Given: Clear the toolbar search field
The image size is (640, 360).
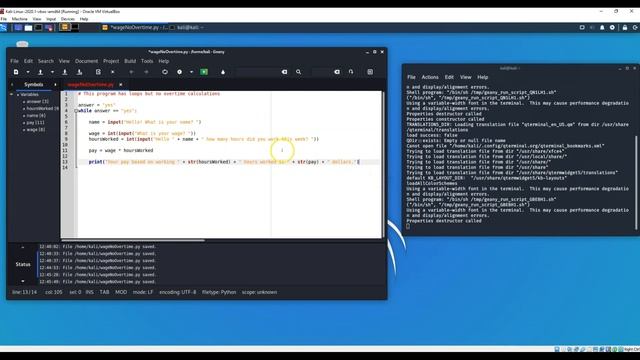Looking at the screenshot, I should [x=284, y=72].
